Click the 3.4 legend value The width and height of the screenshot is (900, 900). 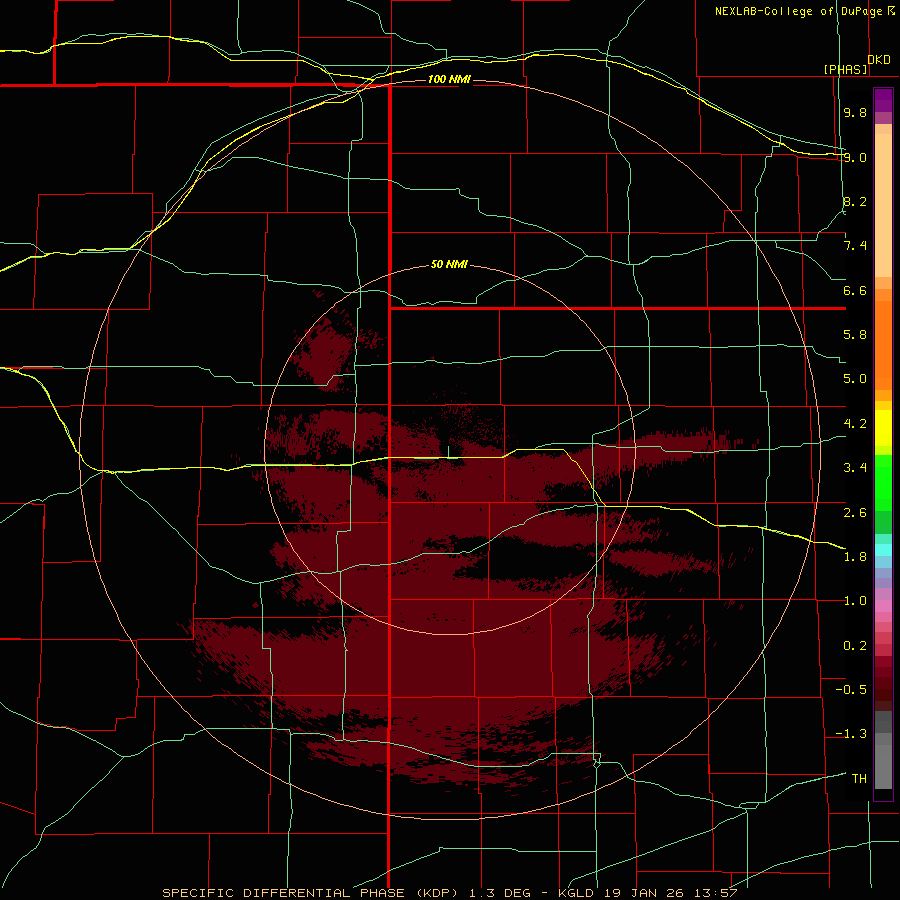855,468
